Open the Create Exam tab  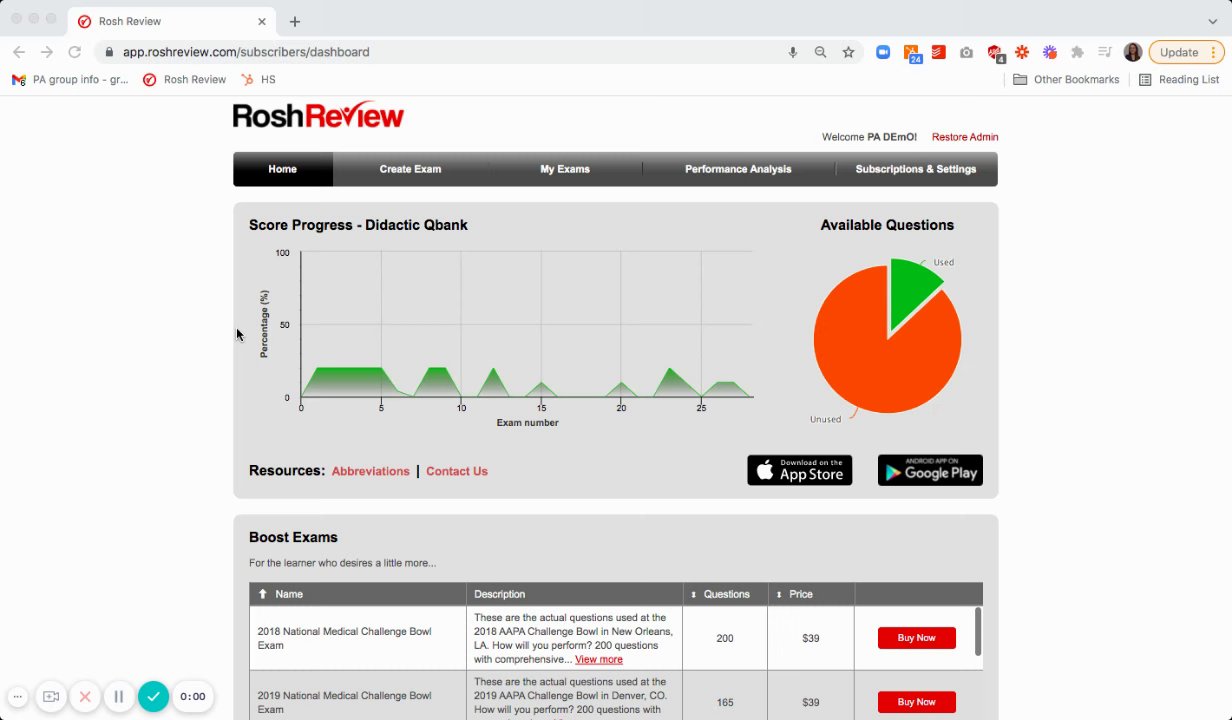410,169
